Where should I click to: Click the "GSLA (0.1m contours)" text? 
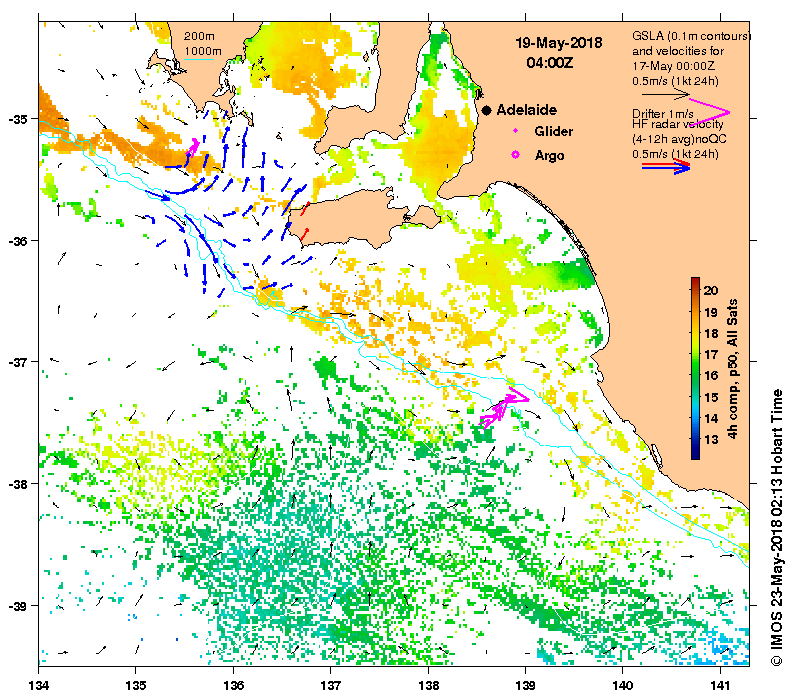pyautogui.click(x=691, y=36)
